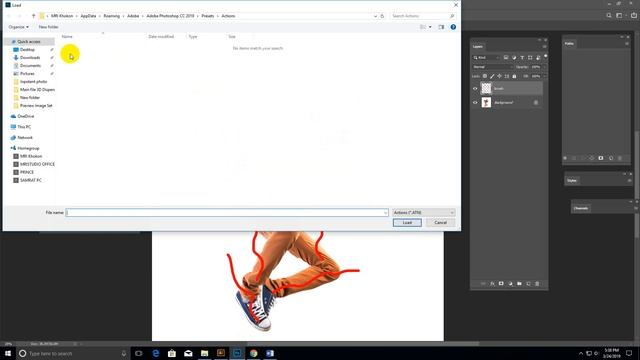Image resolution: width=640 pixels, height=360 pixels.
Task: Open the Styles panel tab
Action: click(572, 180)
